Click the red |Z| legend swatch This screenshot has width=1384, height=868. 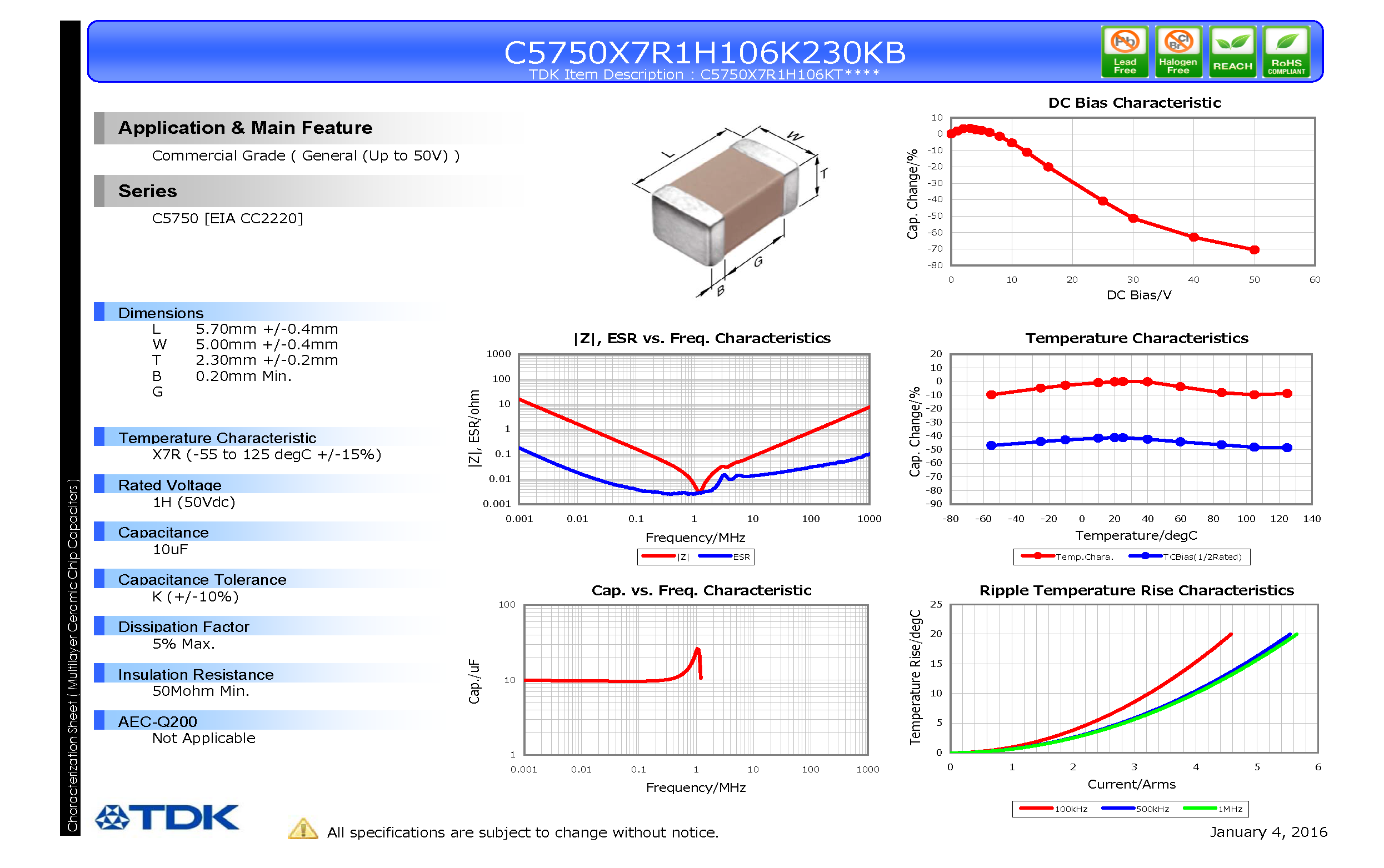point(658,556)
